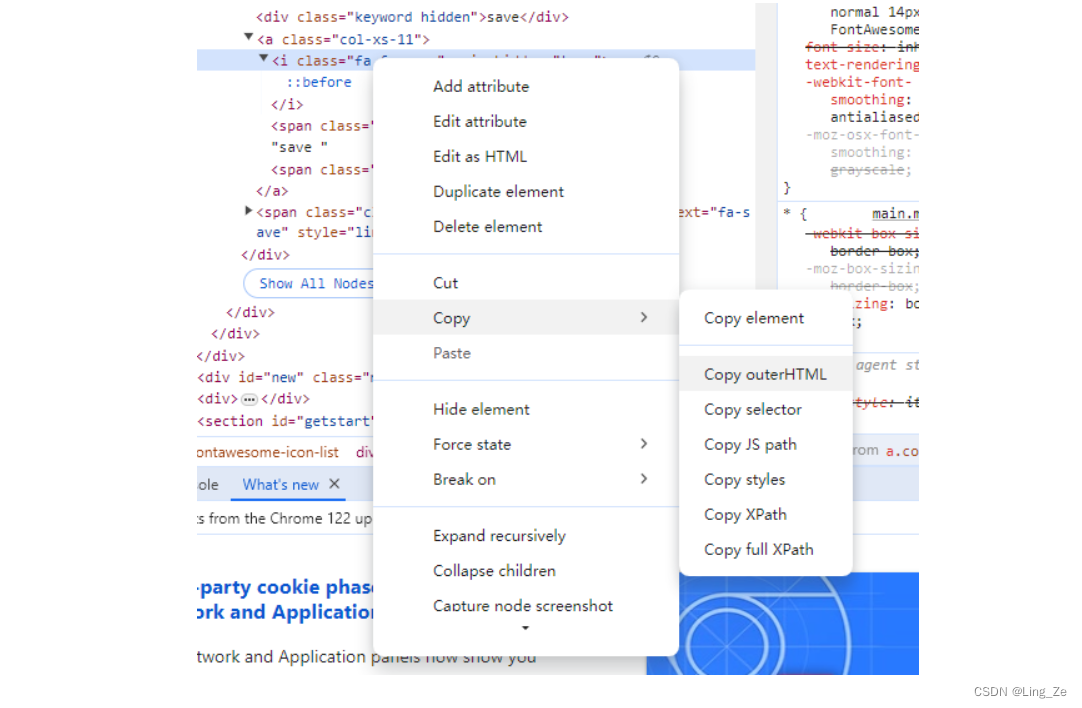Open Force state submenu entry
1082x708 pixels.
[525, 444]
